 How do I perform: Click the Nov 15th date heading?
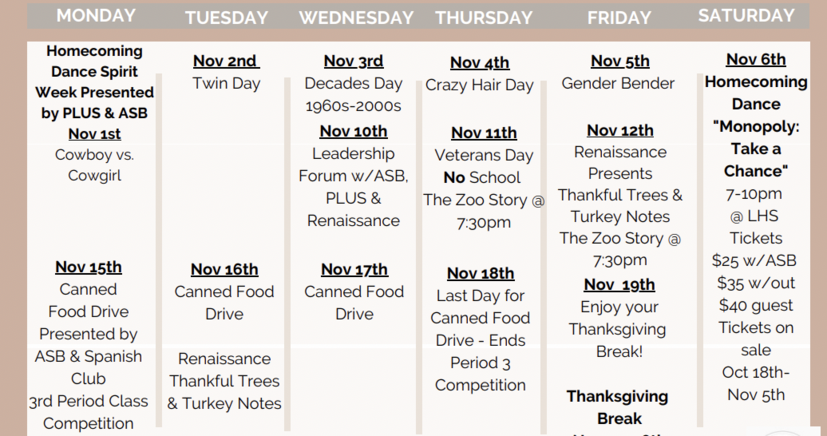[88, 267]
